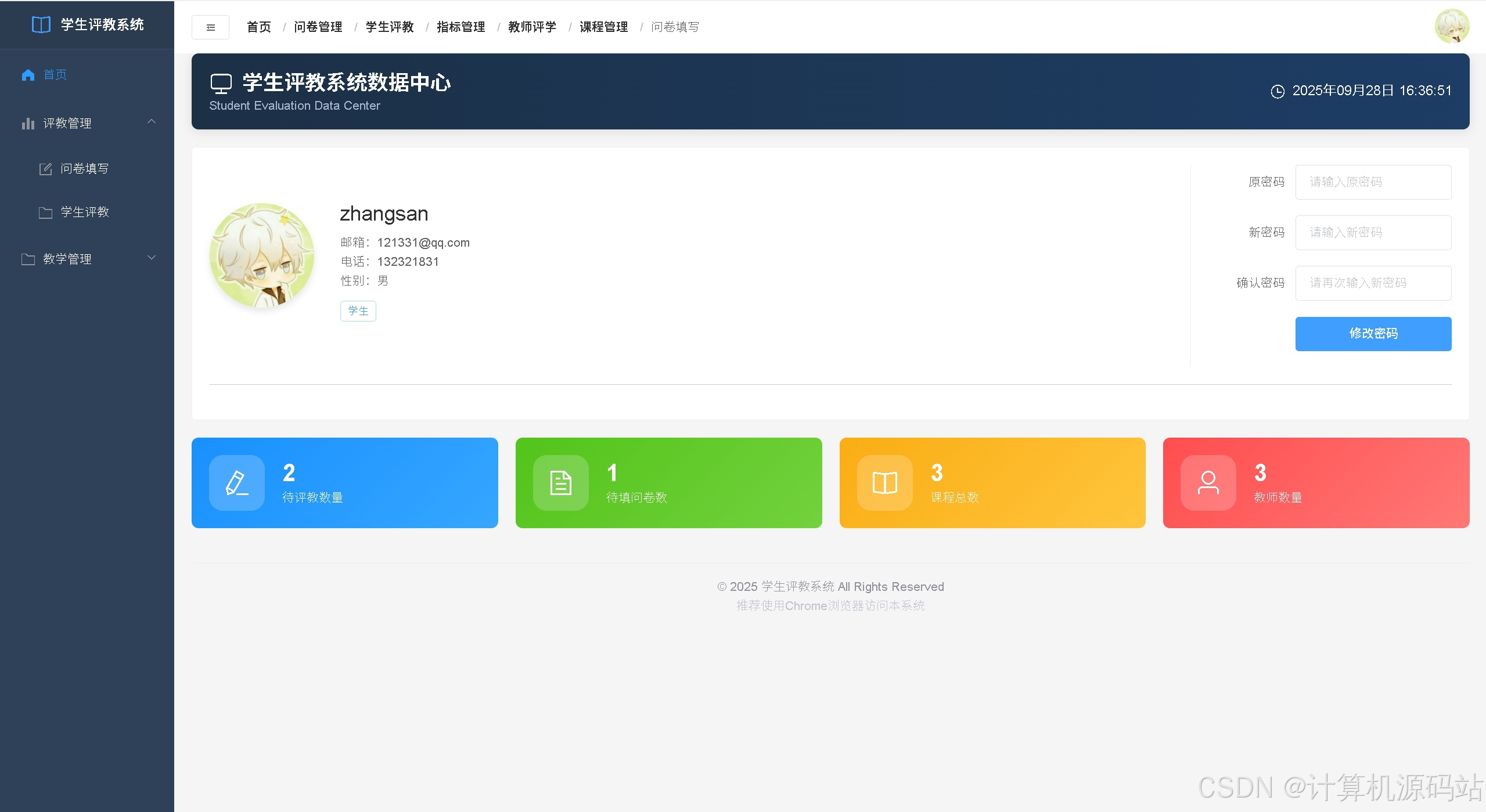The height and width of the screenshot is (812, 1486).
Task: Click the sidebar collapse hamburger button
Action: pyautogui.click(x=211, y=27)
